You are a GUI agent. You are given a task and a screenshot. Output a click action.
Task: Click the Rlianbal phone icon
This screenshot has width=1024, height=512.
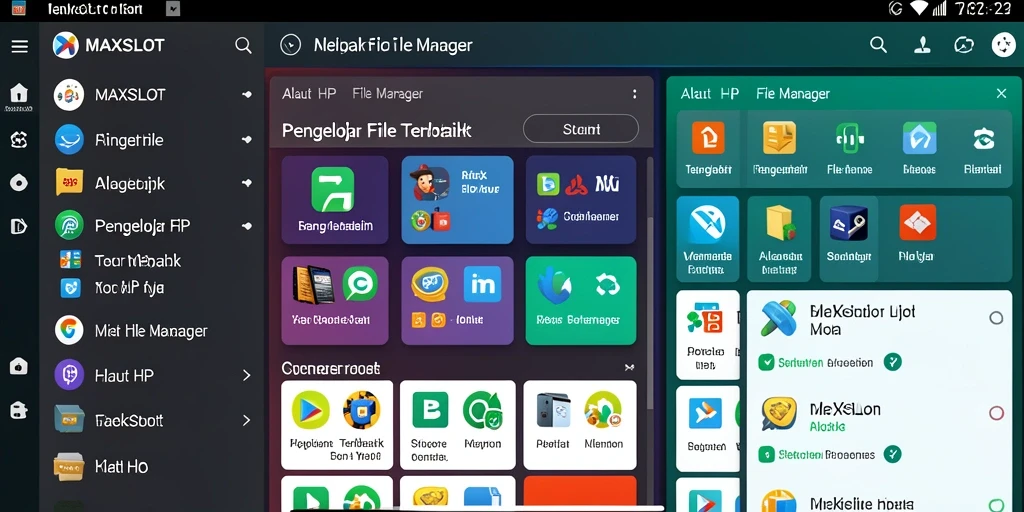982,138
